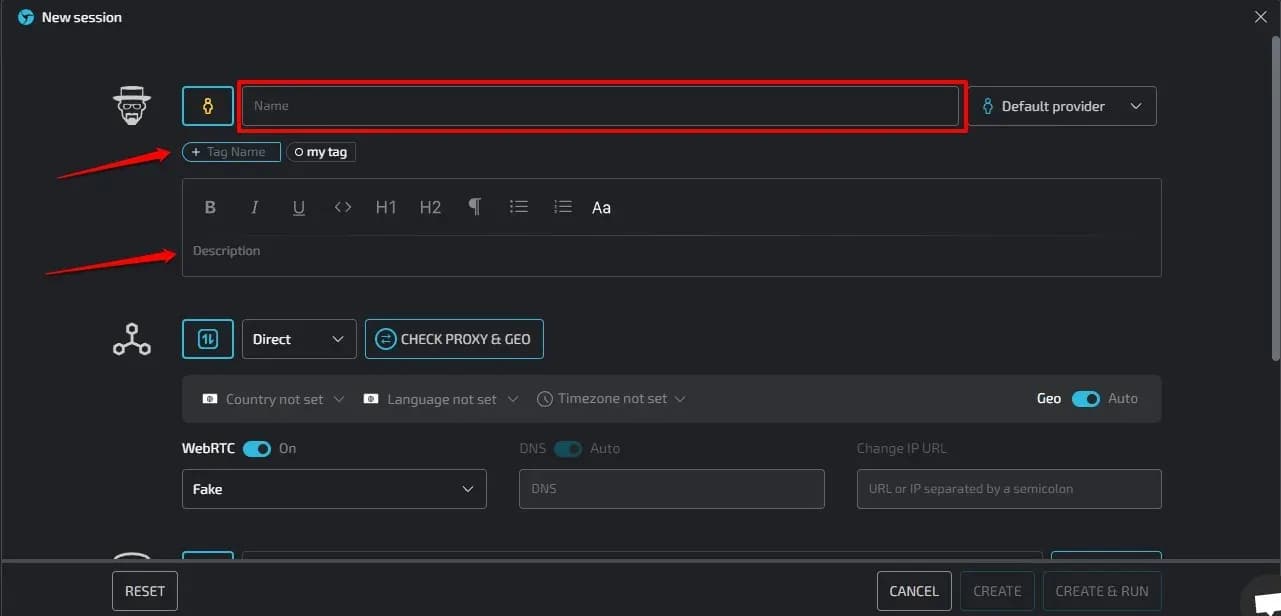Select the code formatting icon
Image resolution: width=1281 pixels, height=616 pixels.
coord(342,207)
